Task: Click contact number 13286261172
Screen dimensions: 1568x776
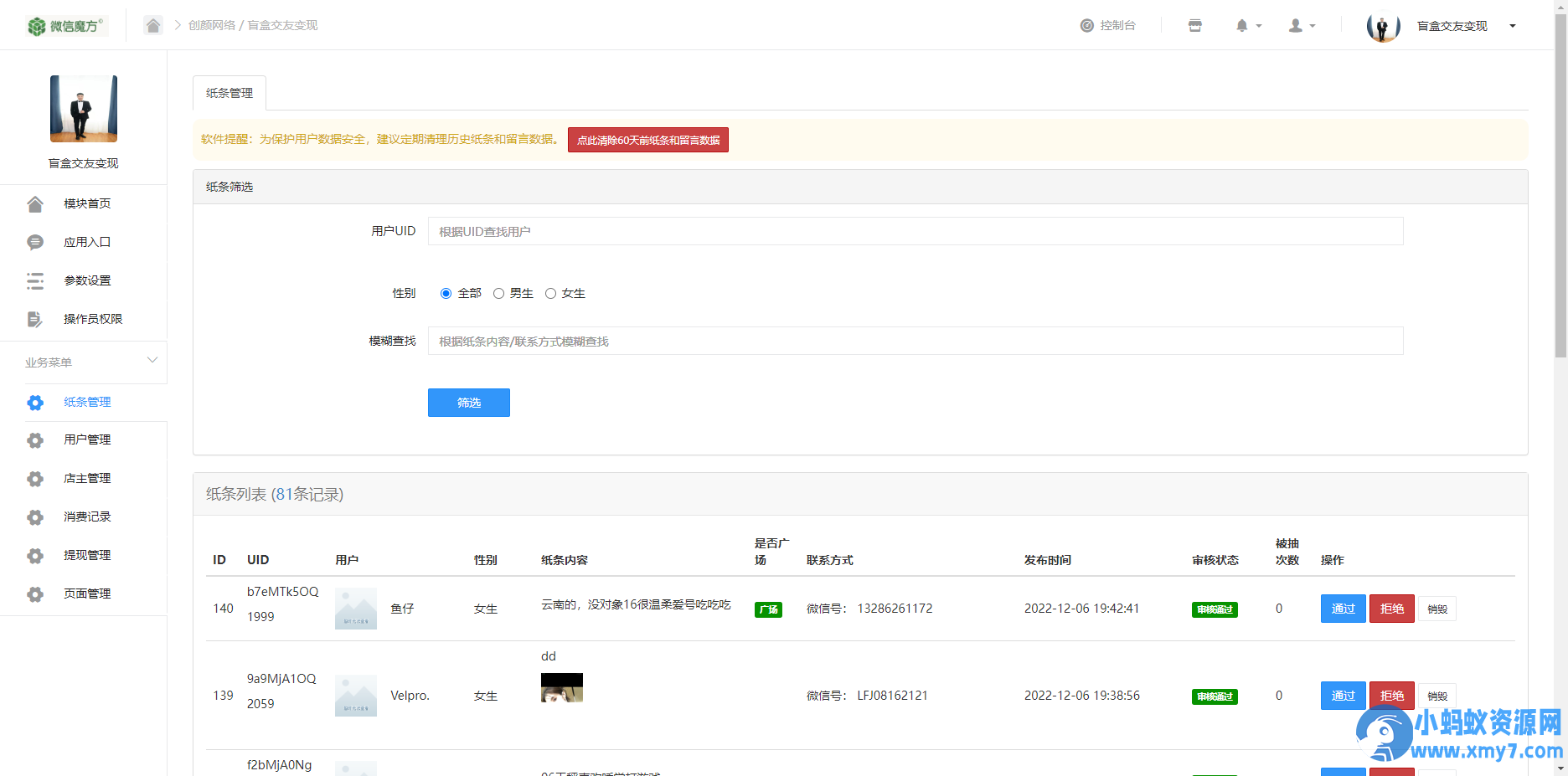Action: point(895,609)
